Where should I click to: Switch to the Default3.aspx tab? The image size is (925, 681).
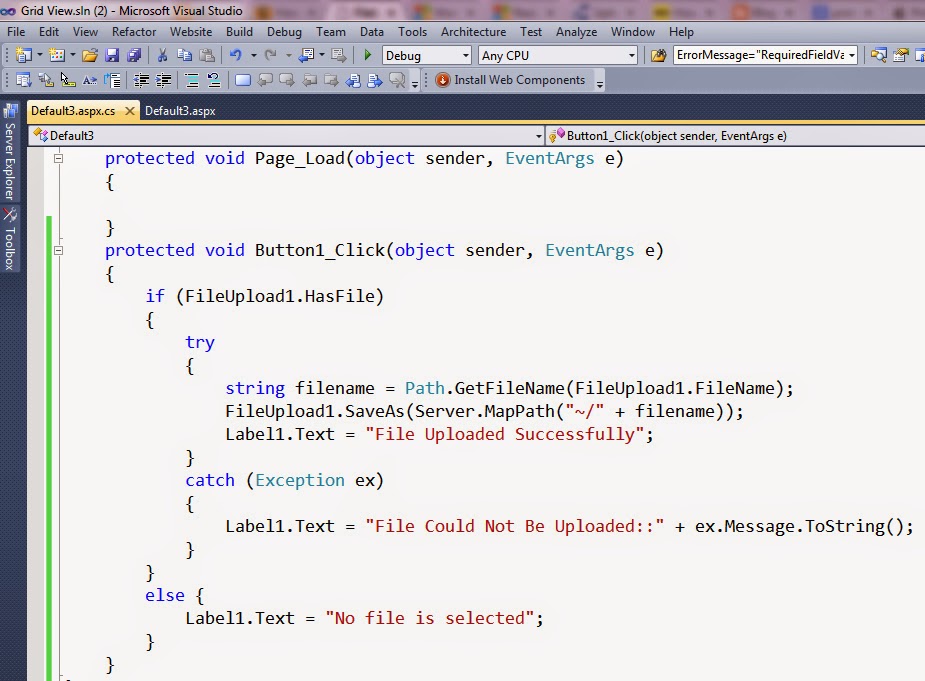(180, 111)
